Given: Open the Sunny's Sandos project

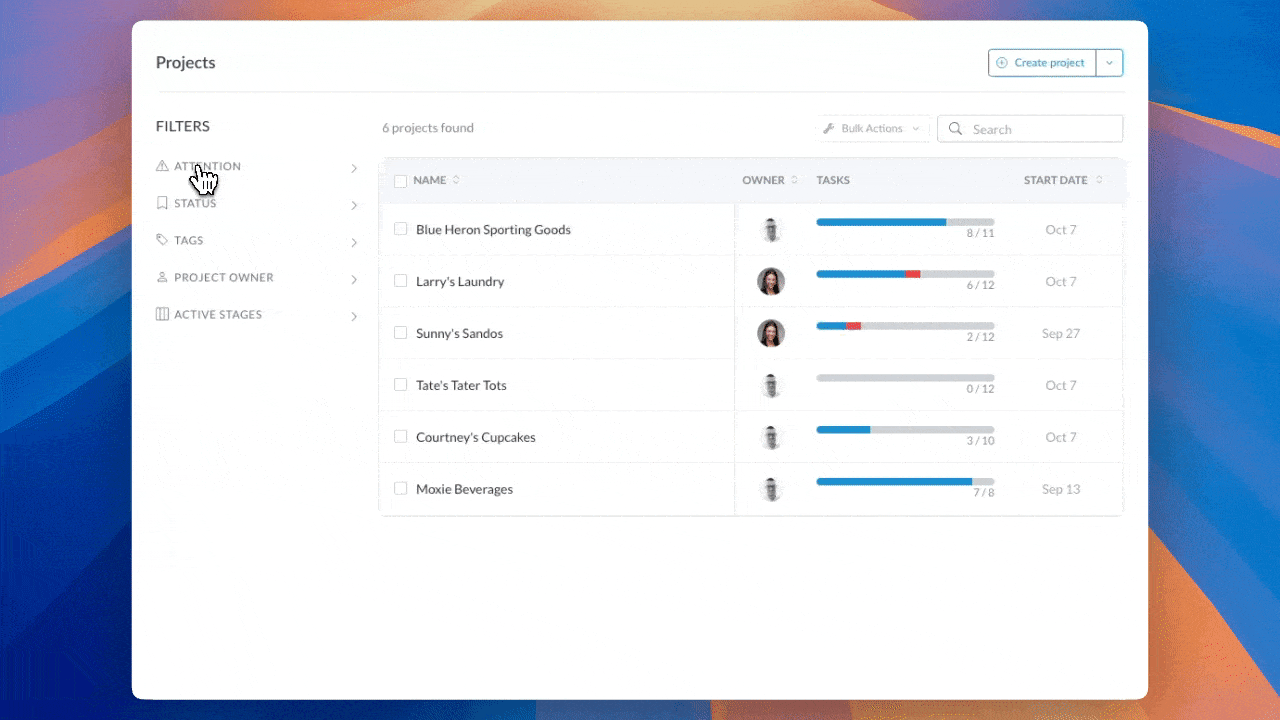Looking at the screenshot, I should 459,333.
